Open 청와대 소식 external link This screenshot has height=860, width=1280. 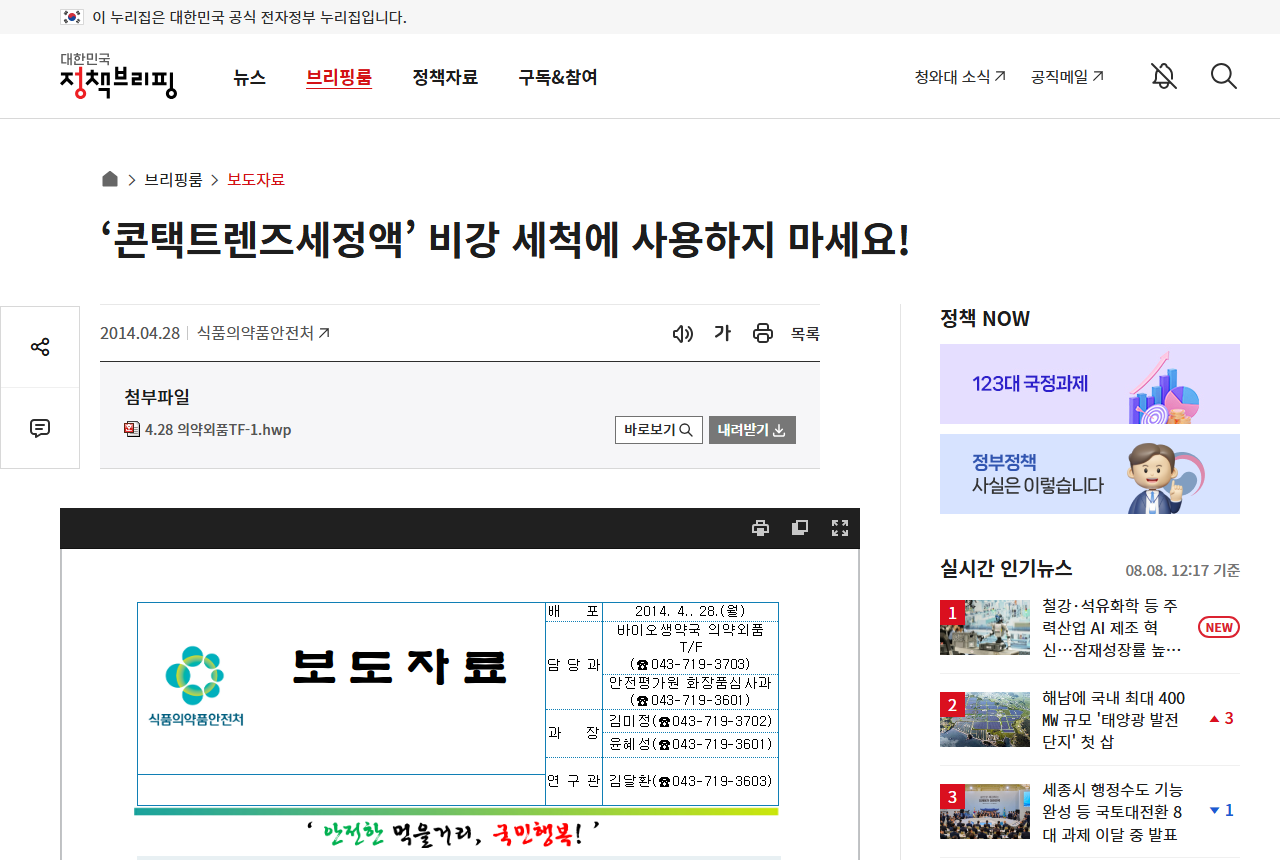[960, 76]
